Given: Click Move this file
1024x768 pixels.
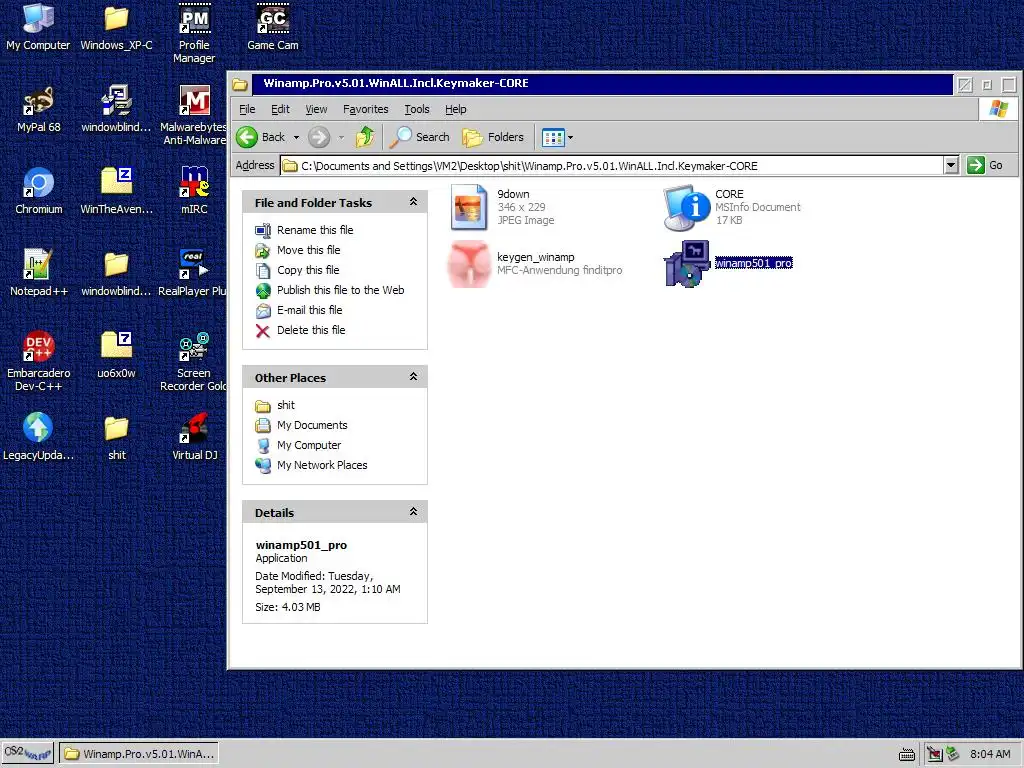Looking at the screenshot, I should click(x=298, y=250).
